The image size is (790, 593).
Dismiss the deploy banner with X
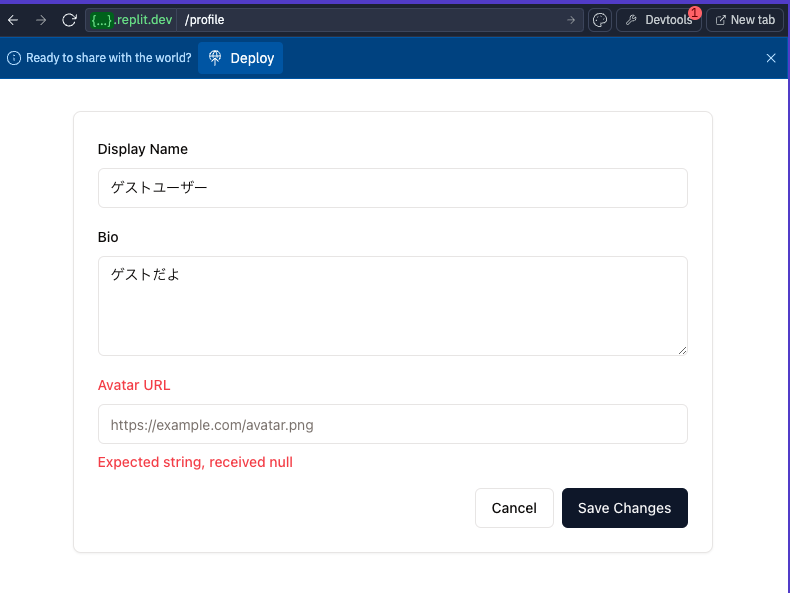click(771, 58)
